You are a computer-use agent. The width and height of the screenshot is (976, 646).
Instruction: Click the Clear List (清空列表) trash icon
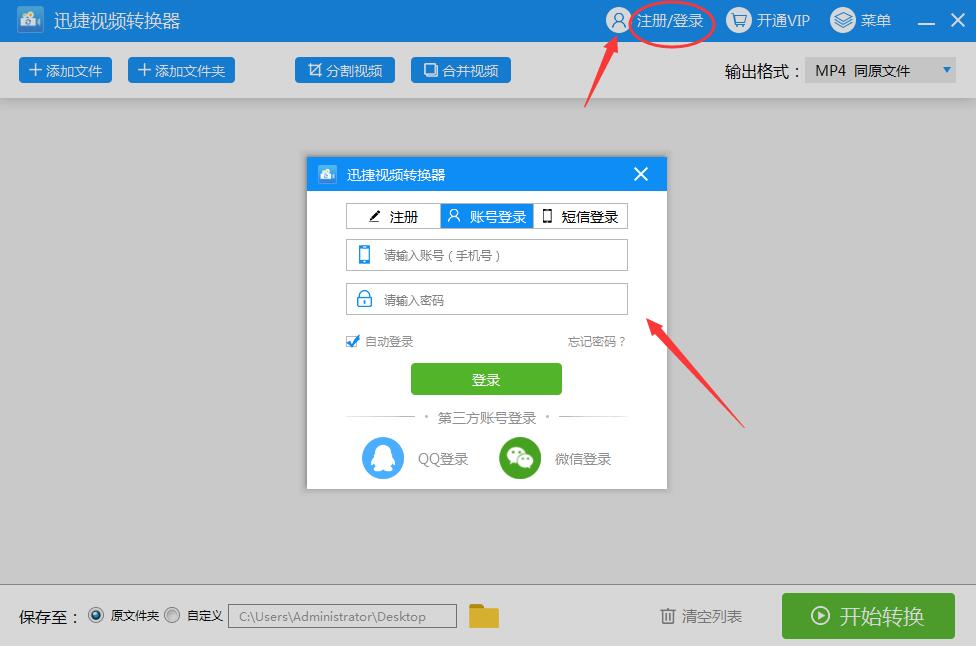pos(668,617)
